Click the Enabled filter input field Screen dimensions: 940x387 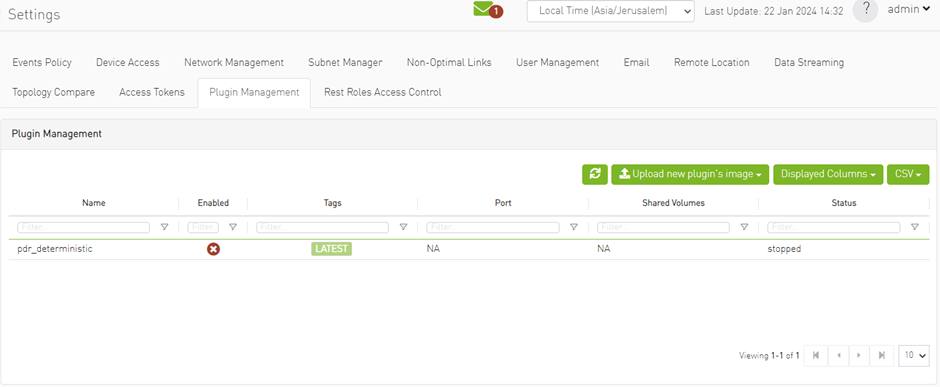pos(203,228)
